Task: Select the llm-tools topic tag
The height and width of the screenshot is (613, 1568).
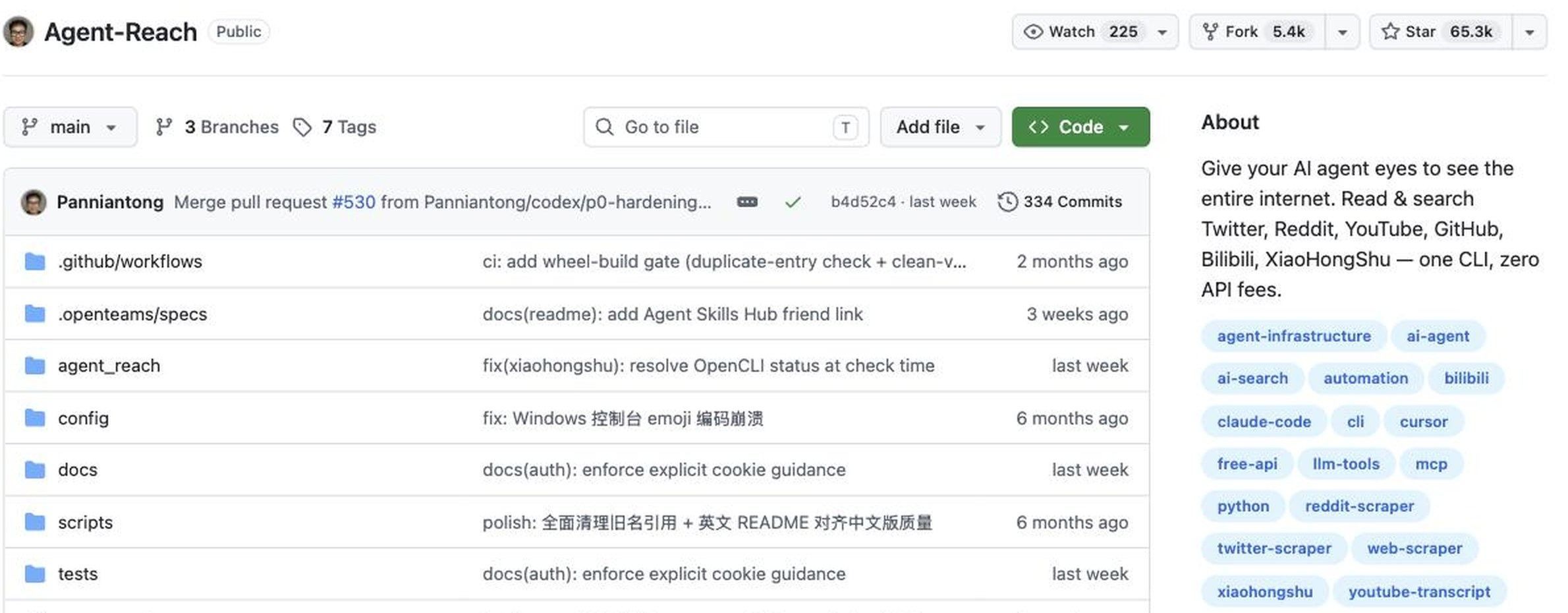Action: pyautogui.click(x=1346, y=464)
